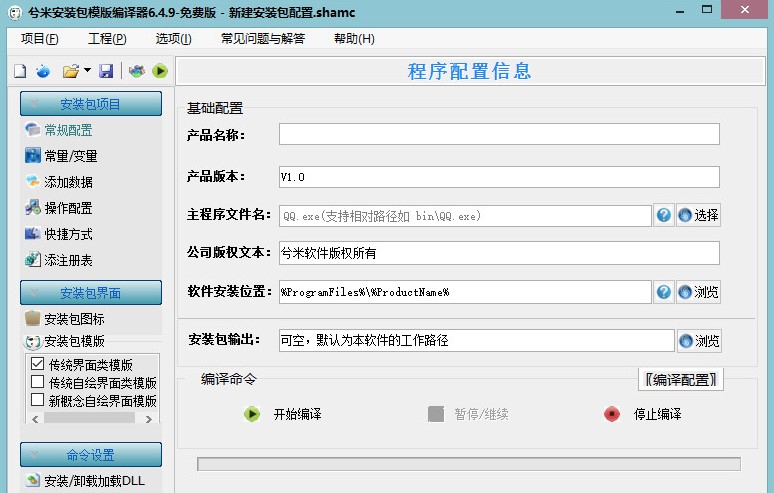Click the 安装包模版 face icon
Screen dimensions: 774x493
coord(33,341)
